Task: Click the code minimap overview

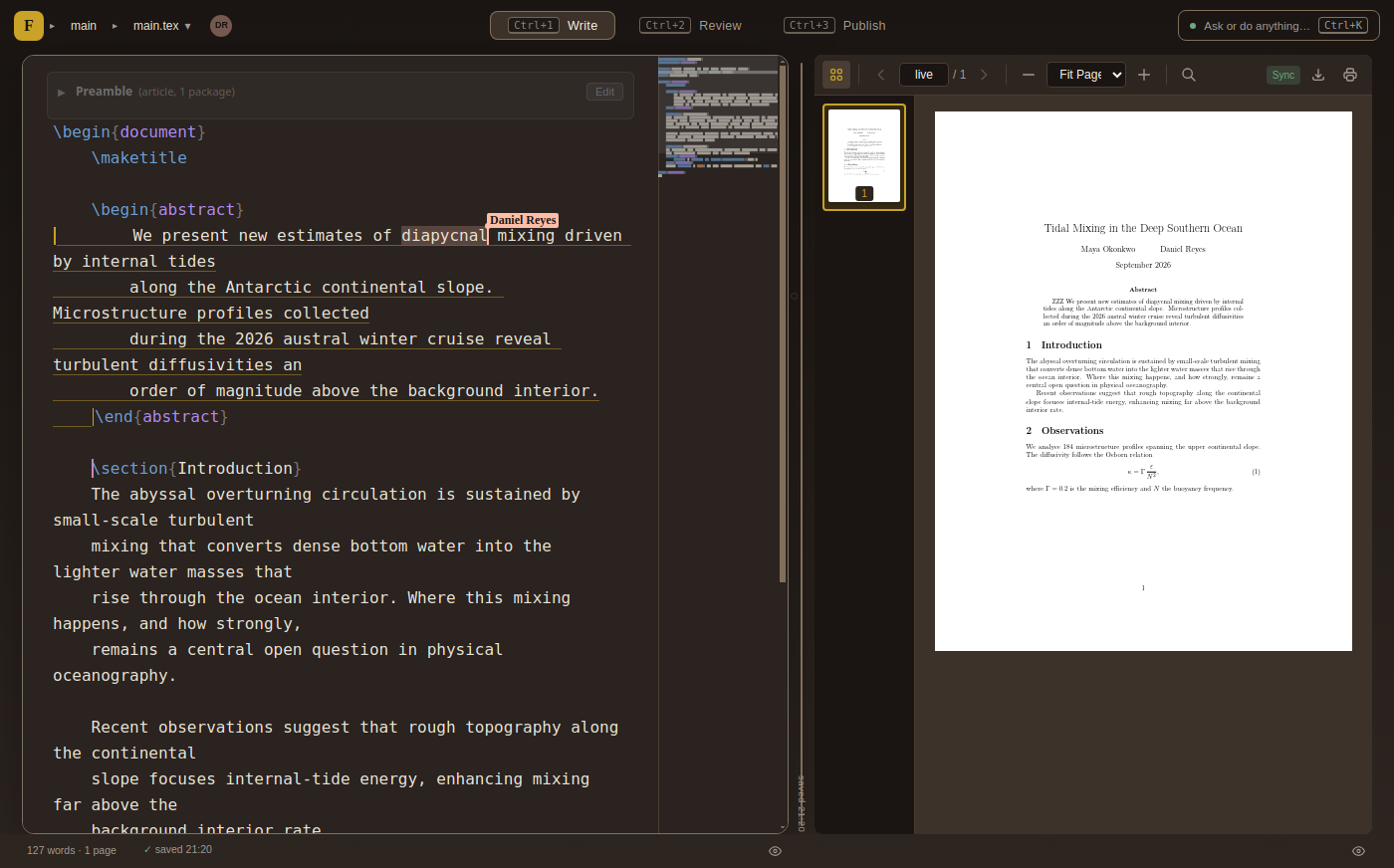Action: (718, 116)
